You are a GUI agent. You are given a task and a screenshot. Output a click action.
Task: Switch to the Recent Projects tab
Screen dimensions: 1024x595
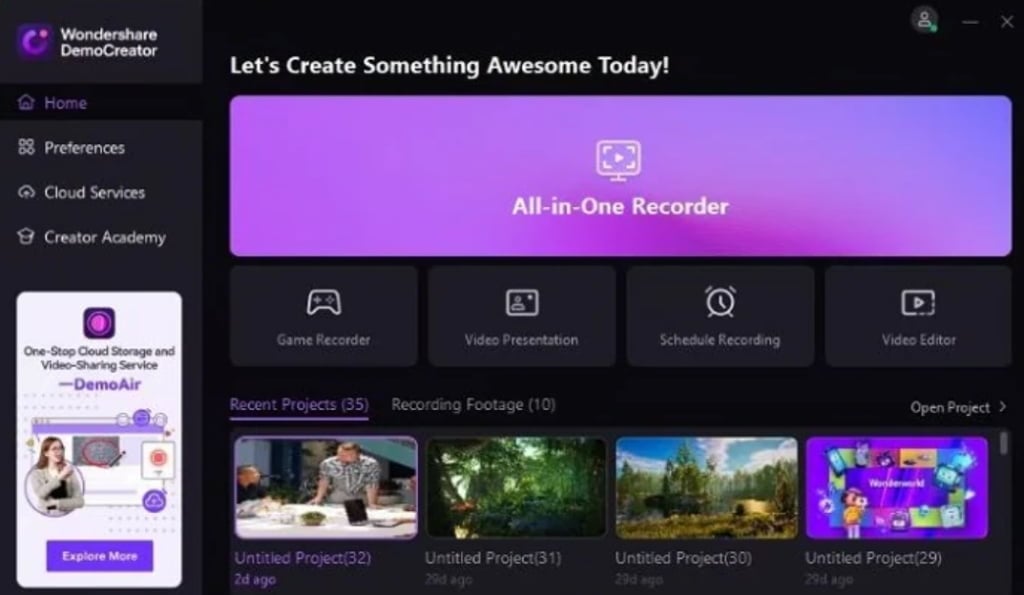[x=299, y=405]
